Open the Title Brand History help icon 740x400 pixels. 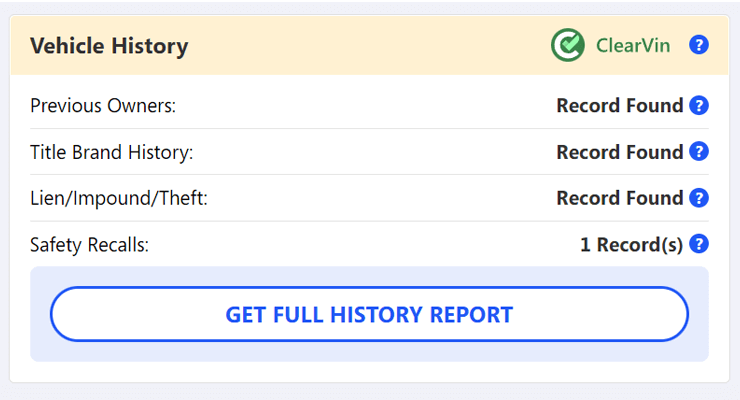click(698, 151)
